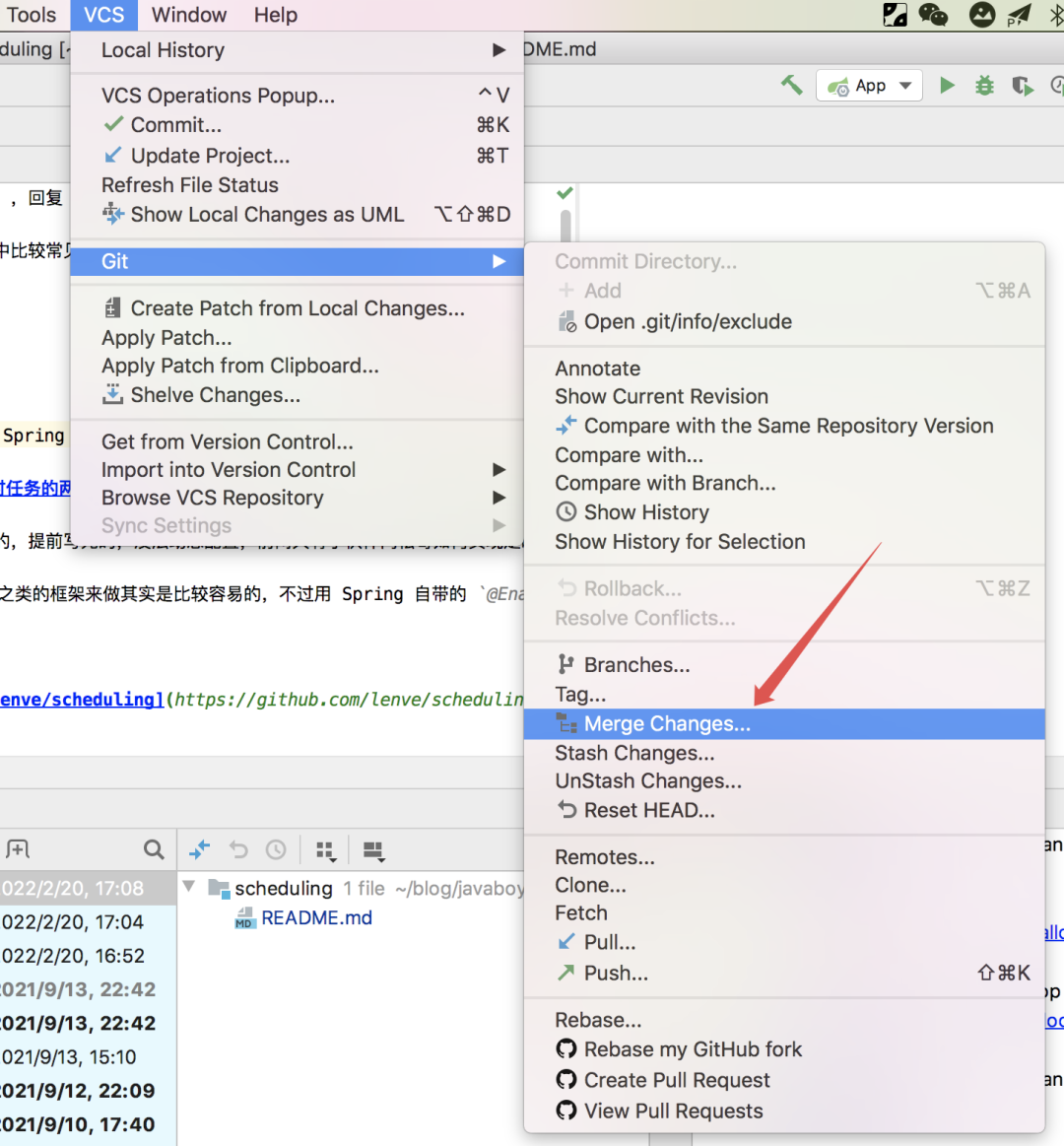Choose Shelve Changes... entry
Viewport: 1064px width, 1146px height.
click(x=298, y=395)
